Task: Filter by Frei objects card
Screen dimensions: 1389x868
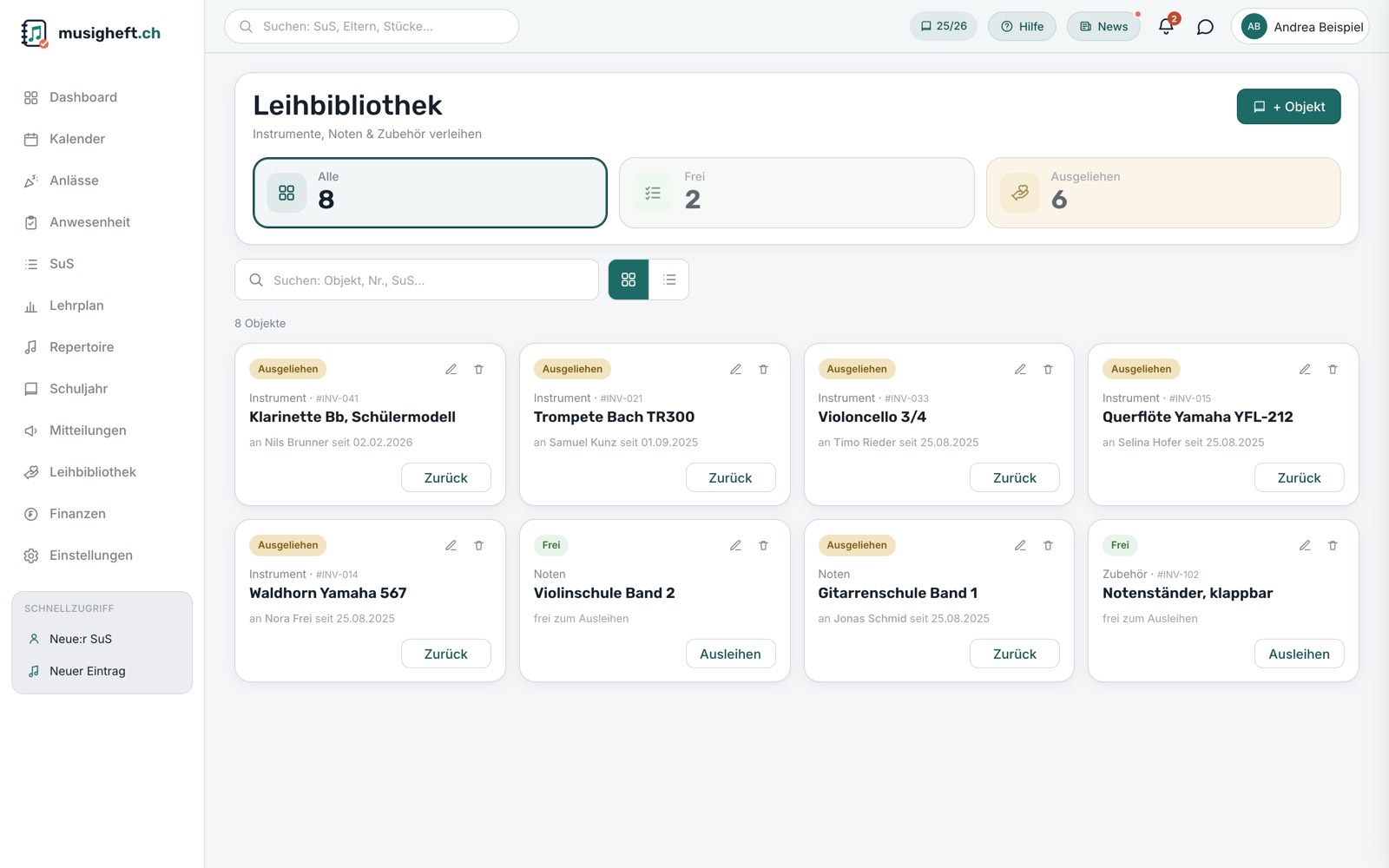Action: point(796,193)
